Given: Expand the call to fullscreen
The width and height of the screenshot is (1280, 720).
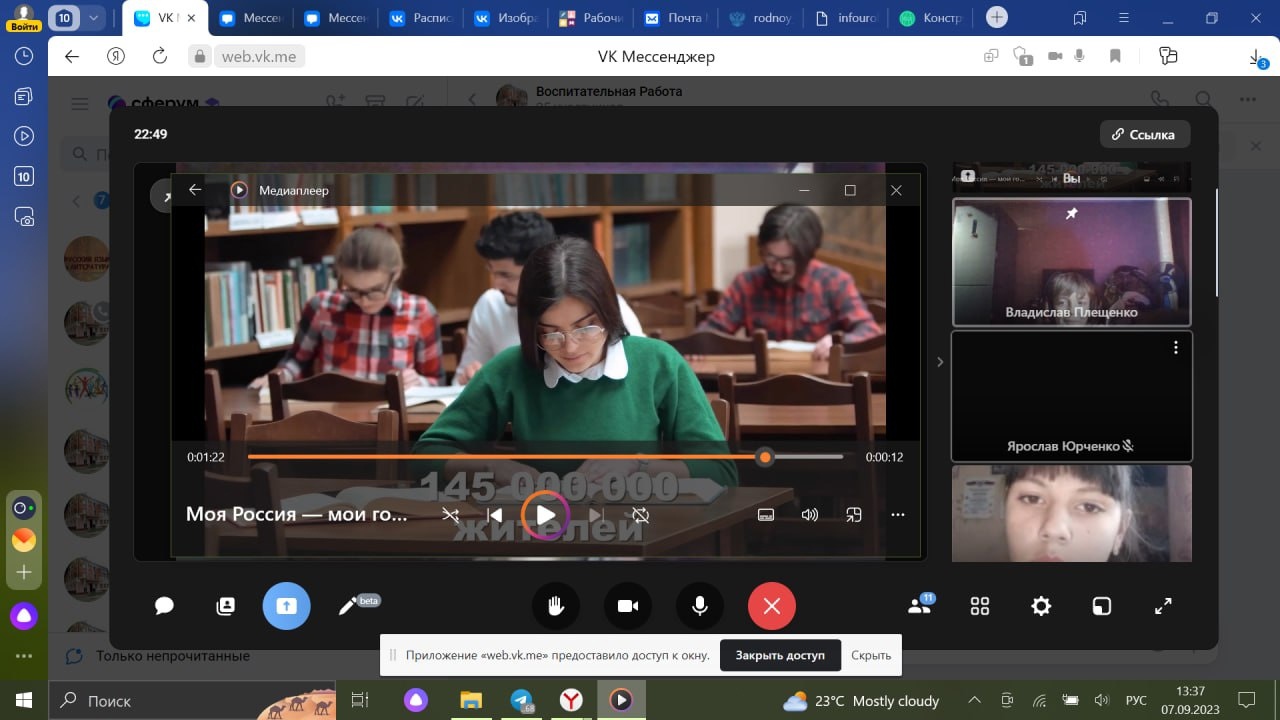Looking at the screenshot, I should click(x=1163, y=606).
